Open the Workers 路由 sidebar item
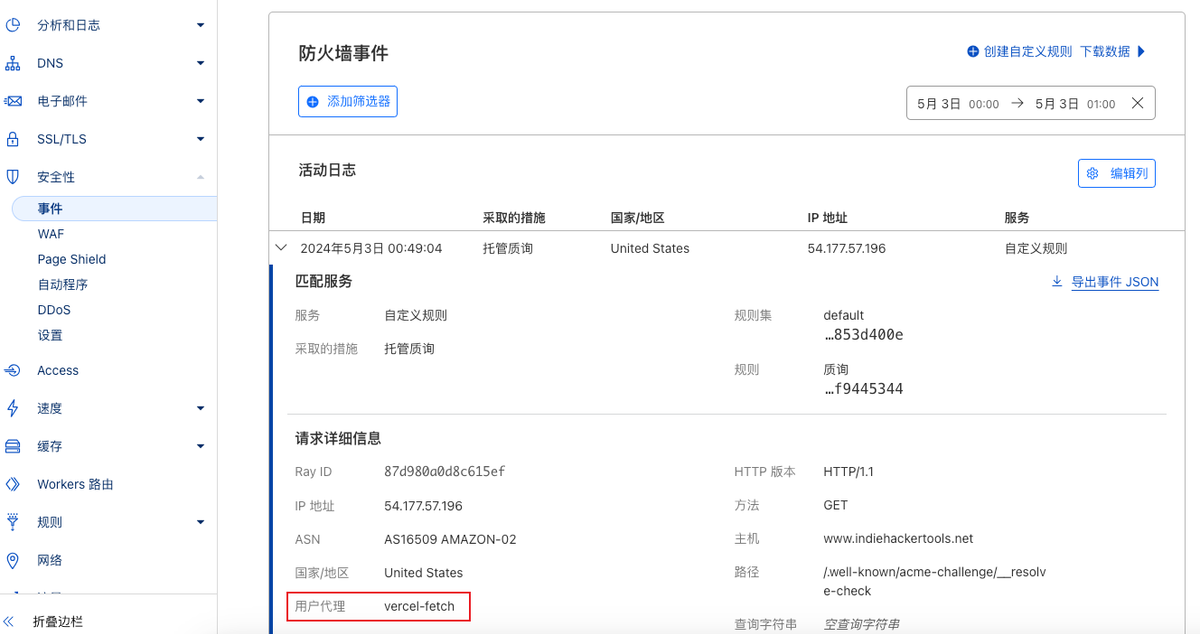The width and height of the screenshot is (1200, 634). pyautogui.click(x=75, y=484)
